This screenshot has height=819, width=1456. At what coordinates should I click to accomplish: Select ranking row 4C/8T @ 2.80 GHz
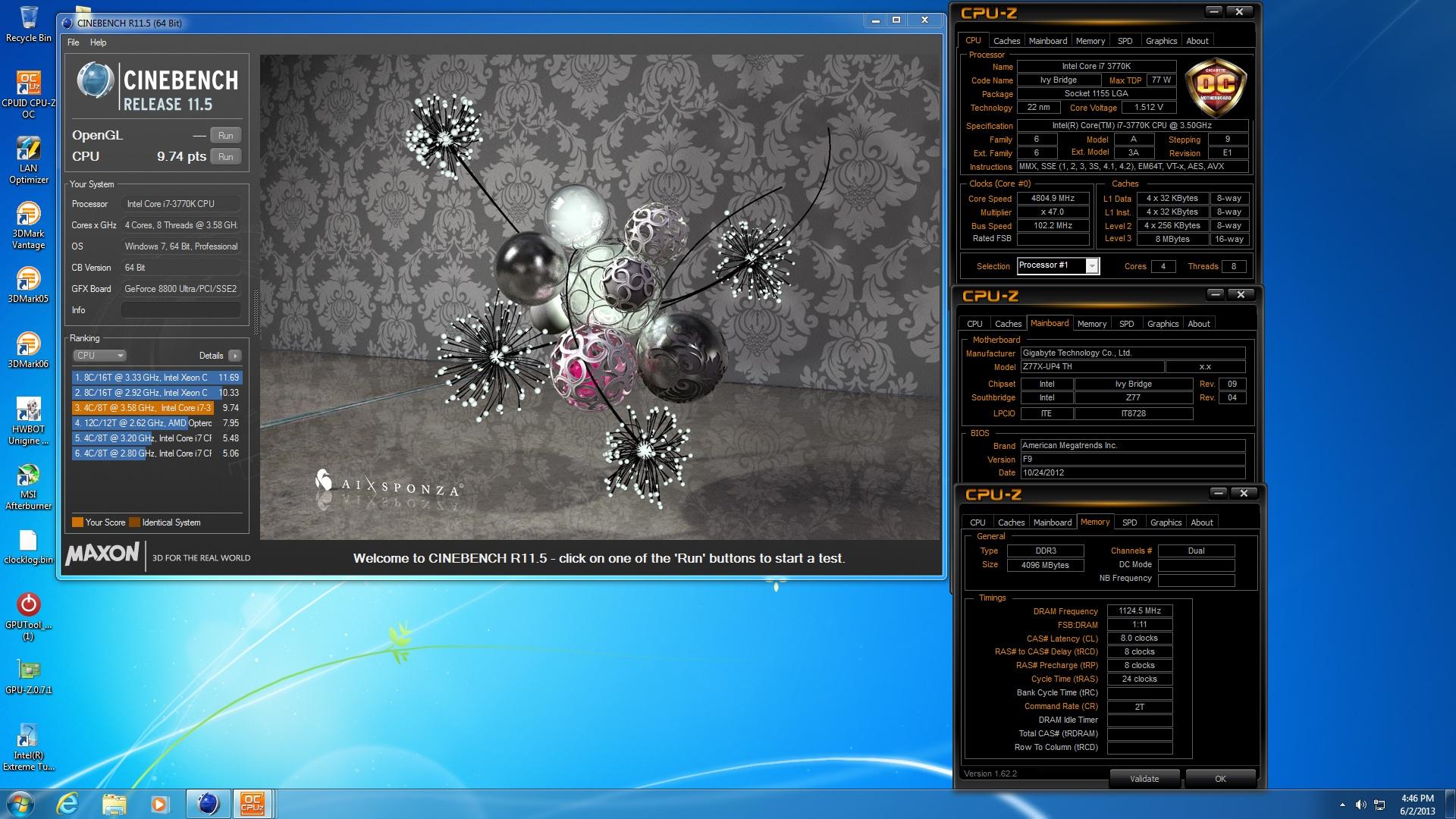pos(156,453)
